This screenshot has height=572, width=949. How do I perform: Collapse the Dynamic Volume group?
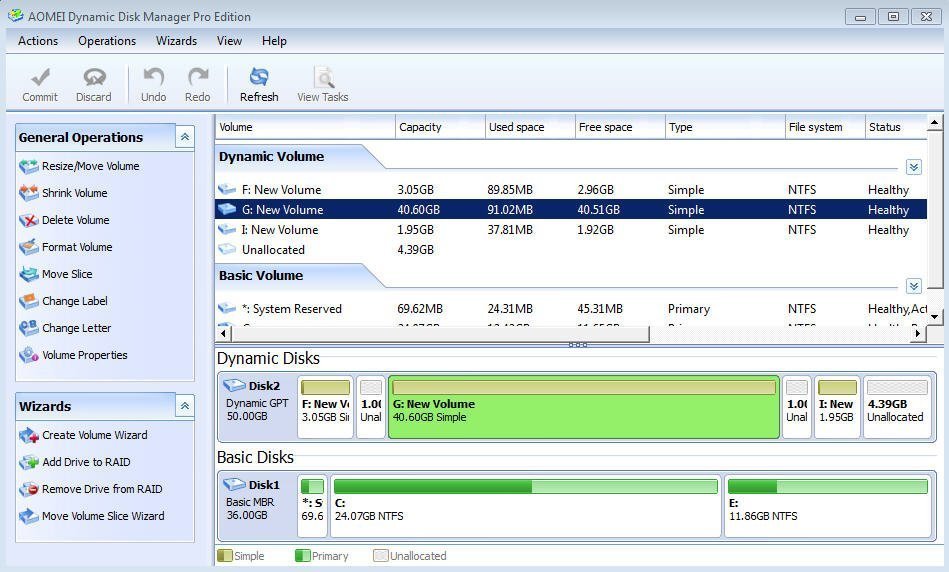tap(914, 167)
